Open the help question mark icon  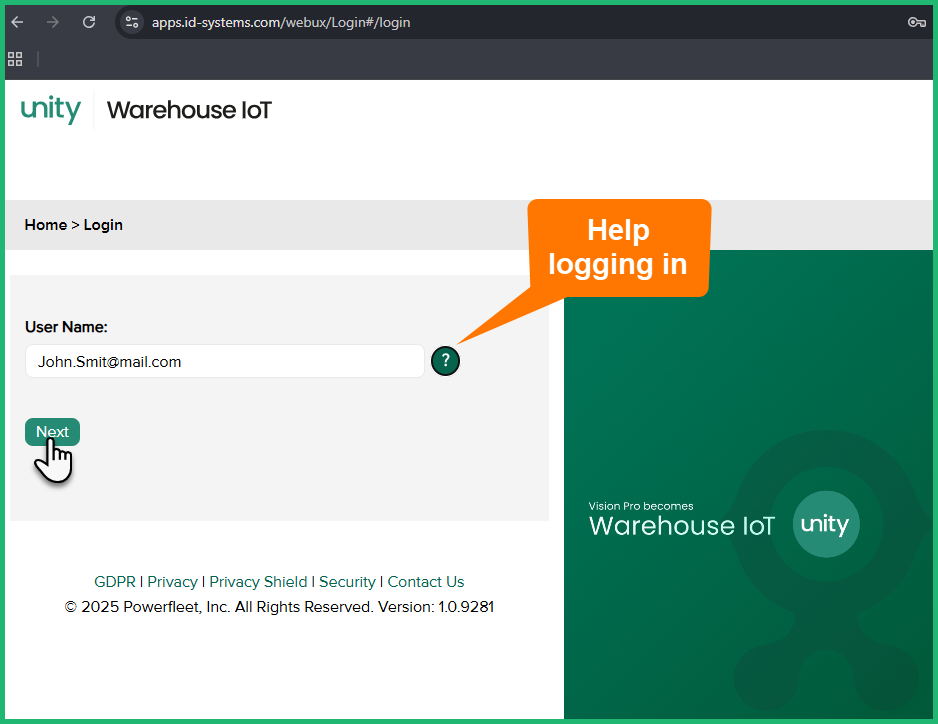[x=445, y=361]
